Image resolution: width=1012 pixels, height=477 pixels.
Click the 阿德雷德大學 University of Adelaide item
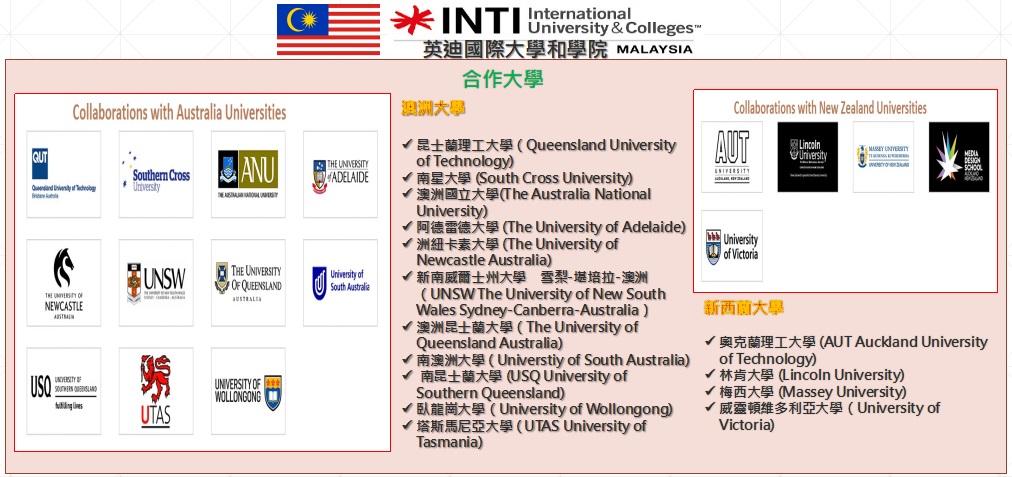(x=543, y=227)
